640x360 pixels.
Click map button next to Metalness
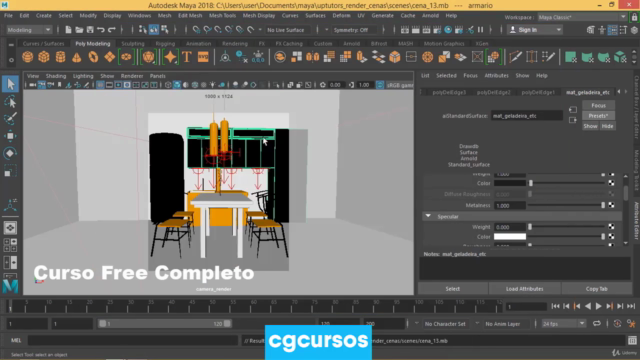pos(611,205)
